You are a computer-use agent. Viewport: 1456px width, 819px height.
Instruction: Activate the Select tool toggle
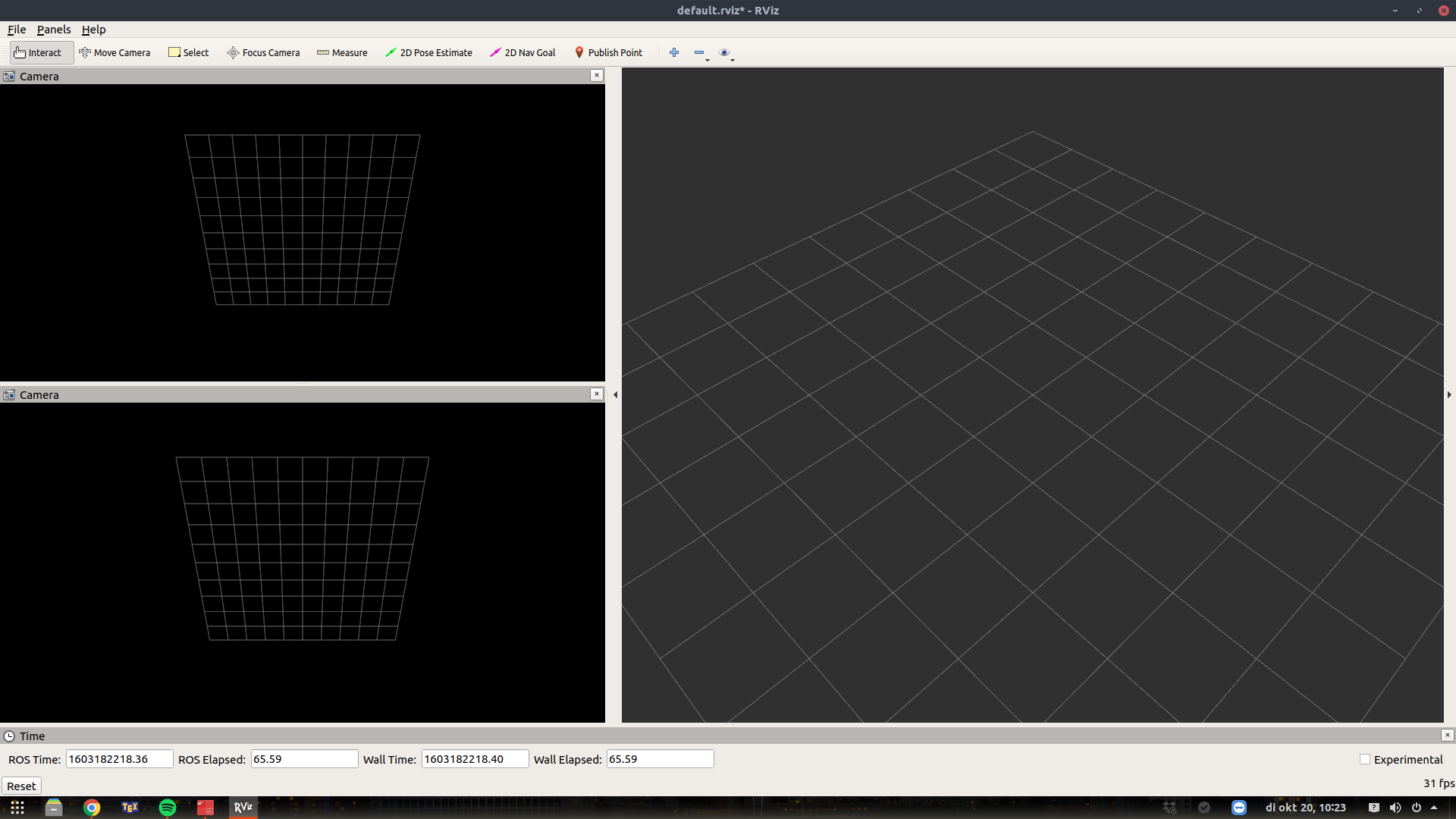tap(188, 52)
